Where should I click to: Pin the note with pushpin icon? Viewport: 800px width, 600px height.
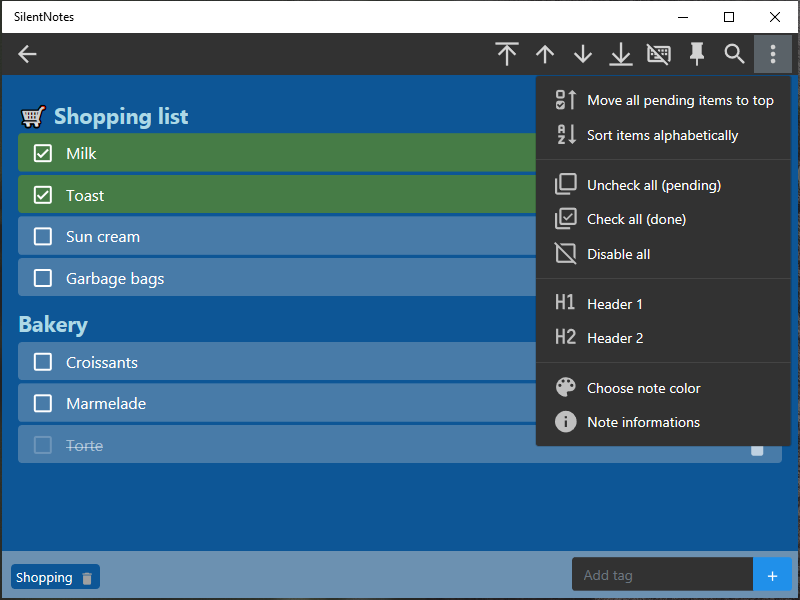697,54
